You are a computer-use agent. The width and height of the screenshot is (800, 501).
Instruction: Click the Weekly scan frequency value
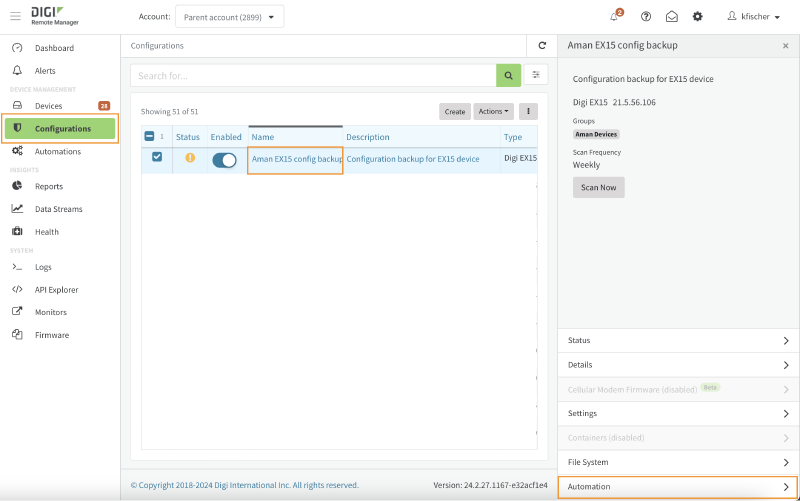click(586, 165)
